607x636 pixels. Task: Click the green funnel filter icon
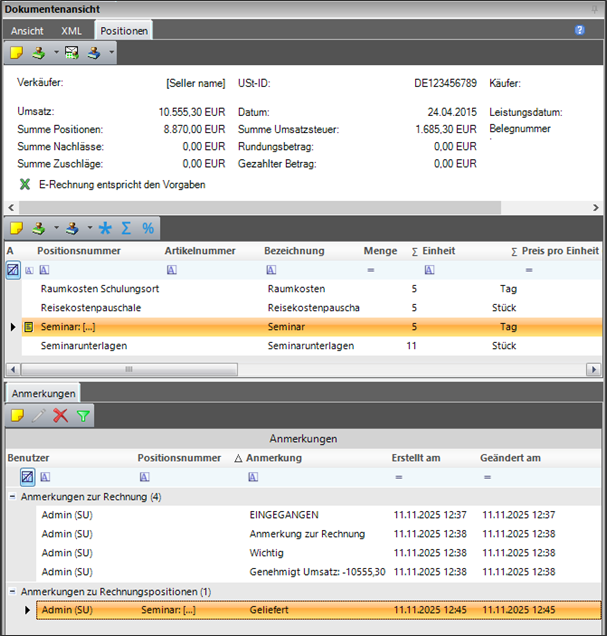pos(83,416)
